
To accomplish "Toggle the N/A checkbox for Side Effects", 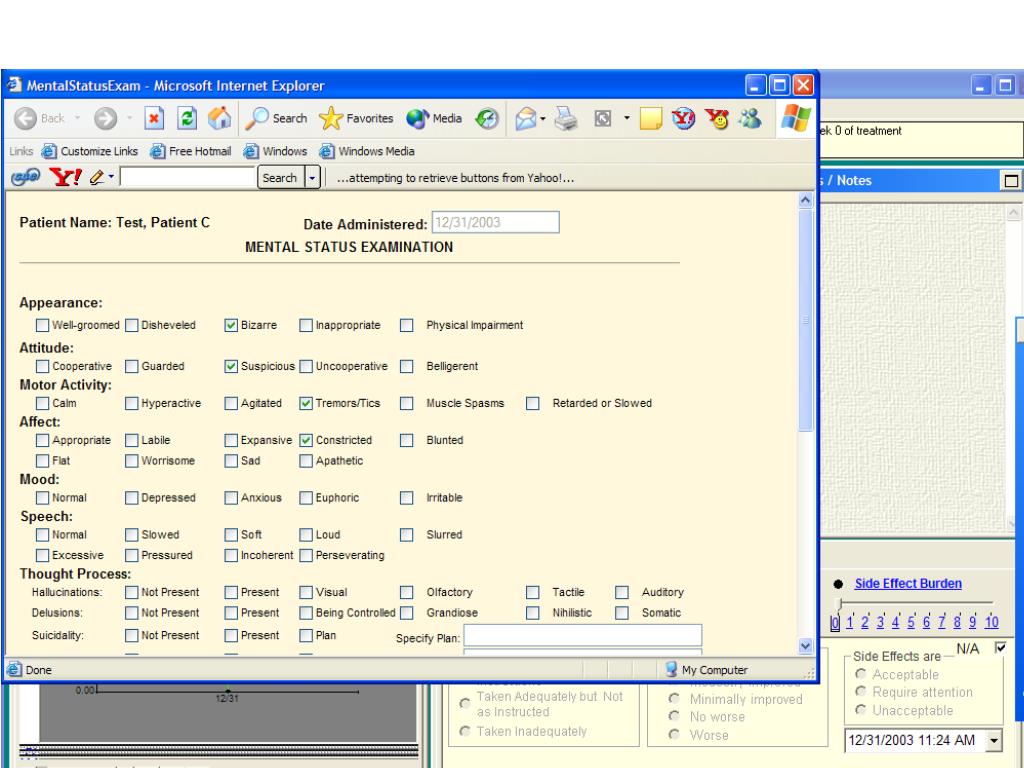I will point(1000,647).
